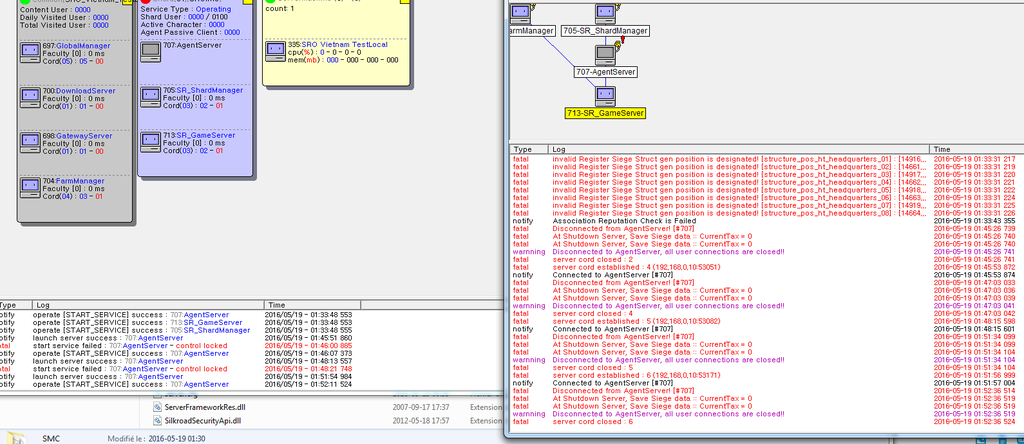
Task: Click the gray 707:AgentServer icon in shard panel
Action: tap(150, 53)
